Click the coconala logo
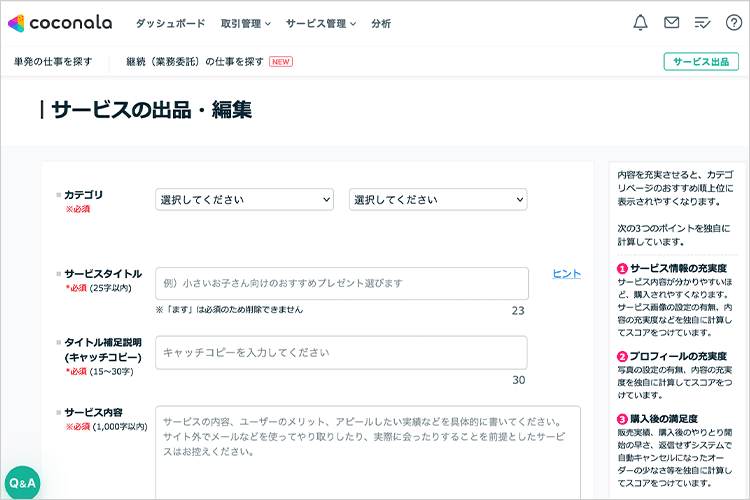The image size is (750, 500). [60, 22]
